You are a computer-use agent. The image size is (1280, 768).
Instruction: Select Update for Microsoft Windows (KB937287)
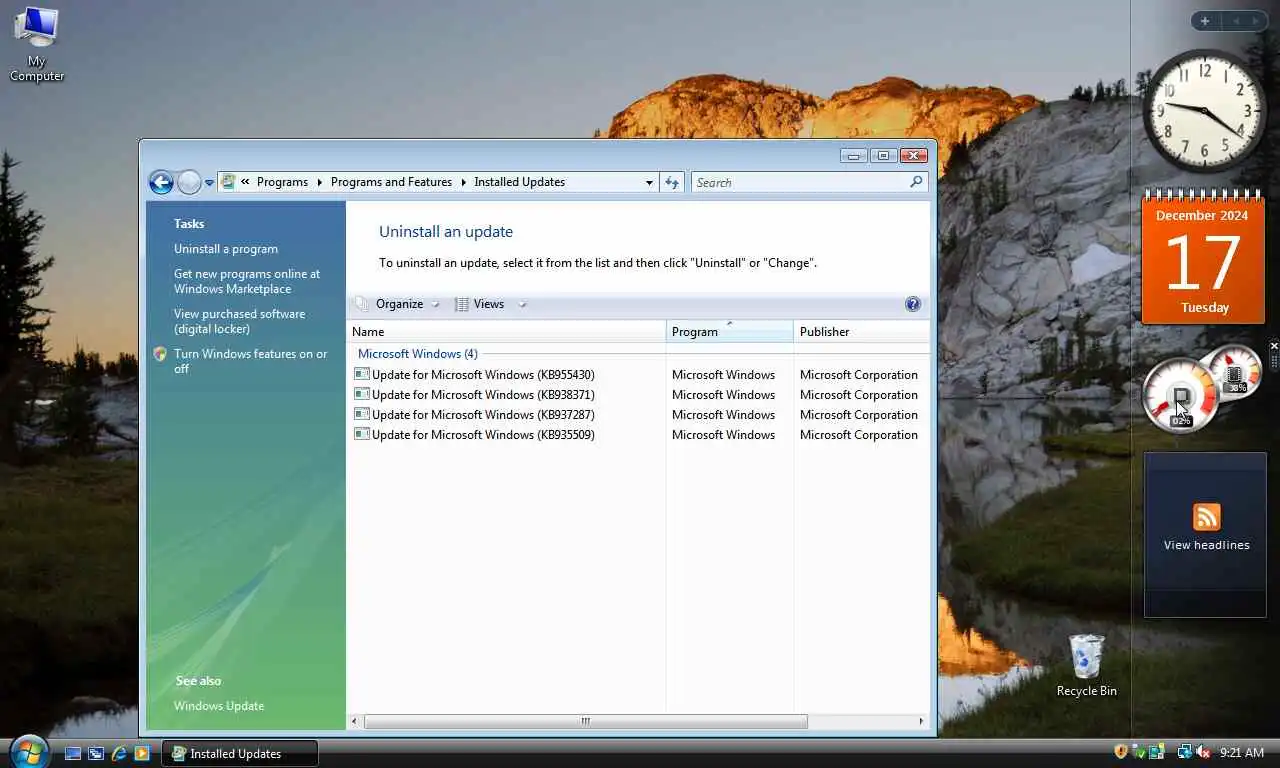click(x=483, y=415)
